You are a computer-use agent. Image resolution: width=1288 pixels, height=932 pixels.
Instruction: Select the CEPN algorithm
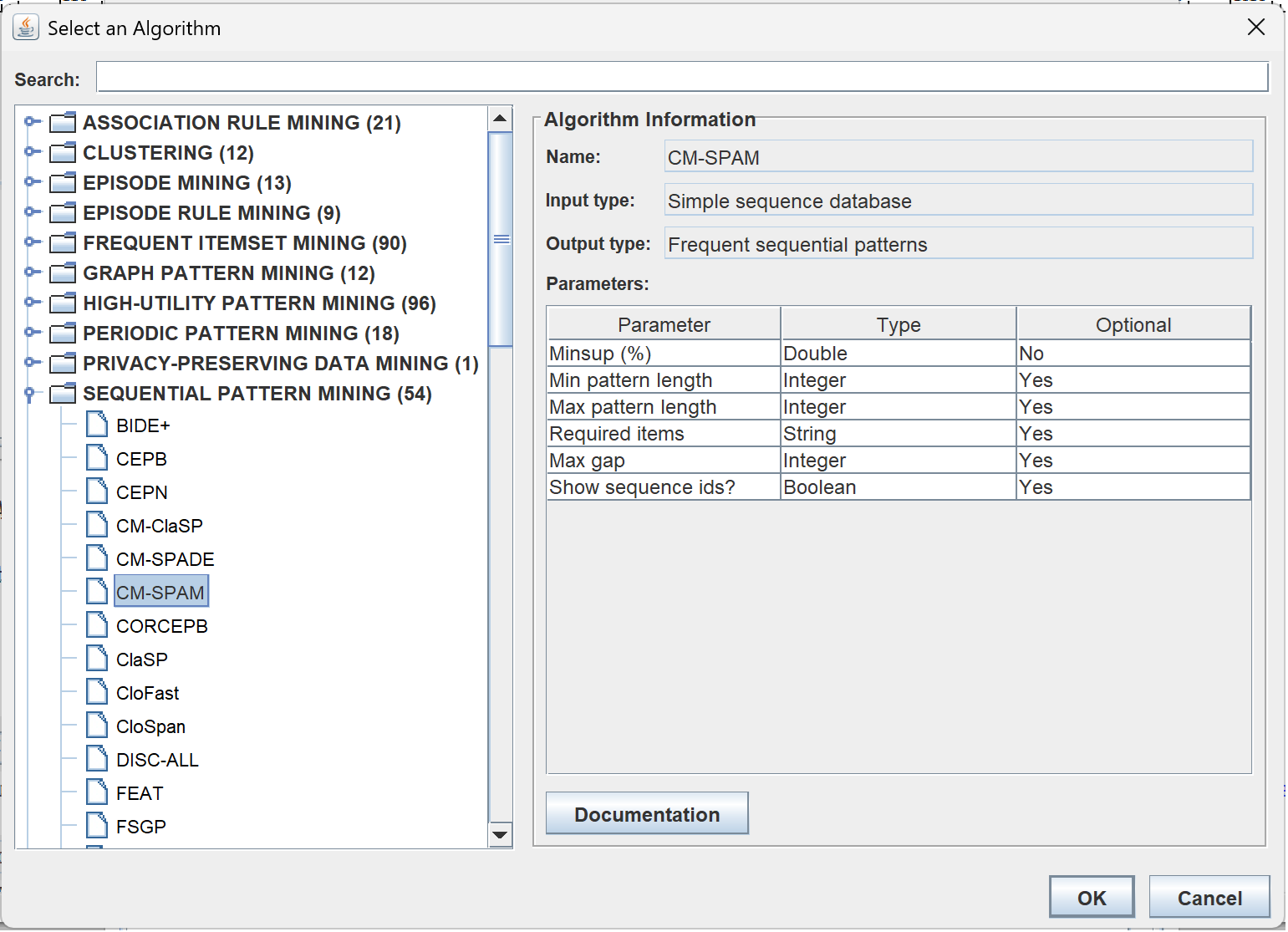click(x=142, y=492)
